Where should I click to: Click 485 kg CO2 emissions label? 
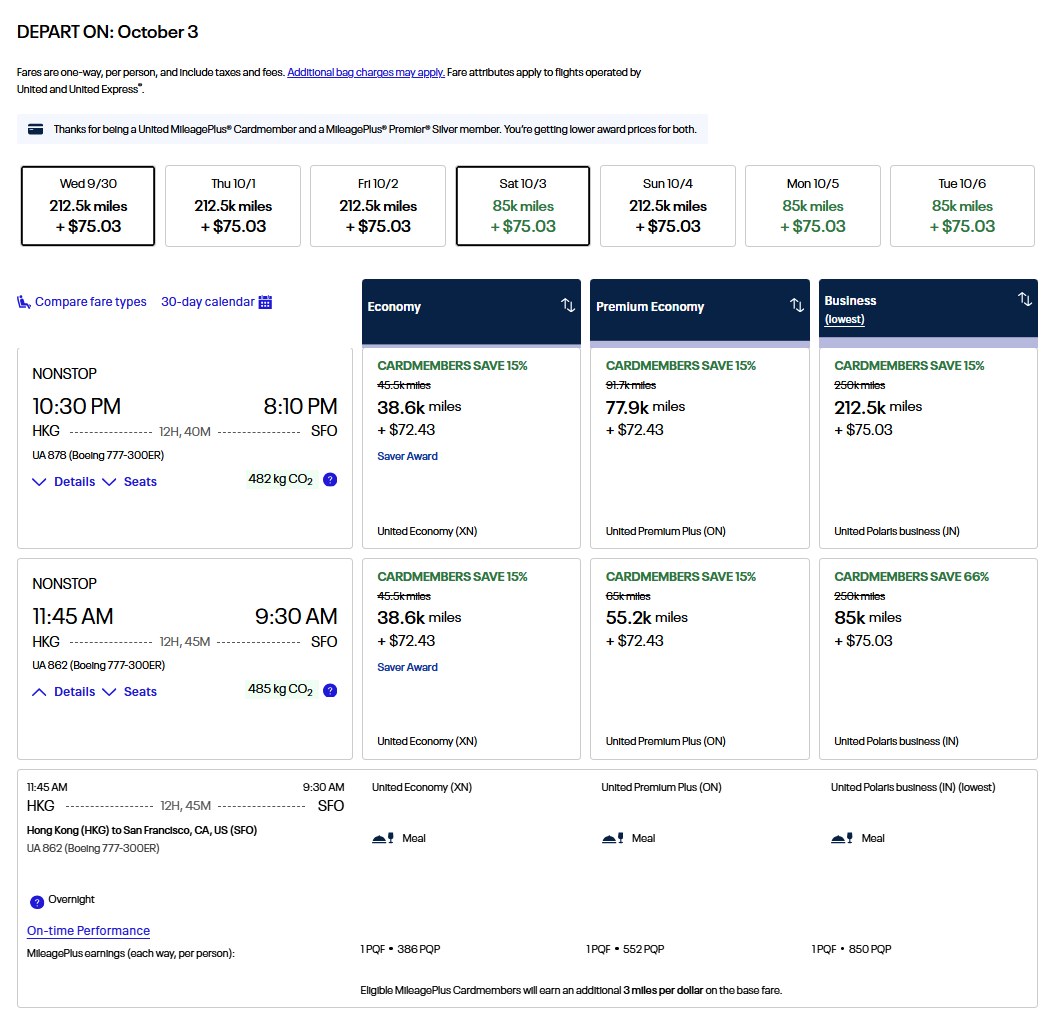pos(281,690)
